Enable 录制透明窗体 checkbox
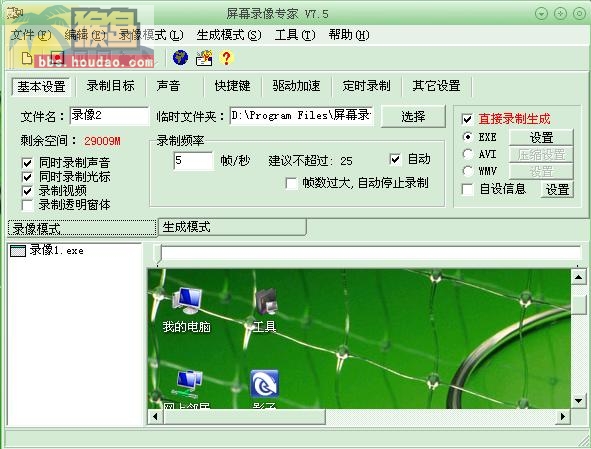The width and height of the screenshot is (591, 449). pos(27,205)
